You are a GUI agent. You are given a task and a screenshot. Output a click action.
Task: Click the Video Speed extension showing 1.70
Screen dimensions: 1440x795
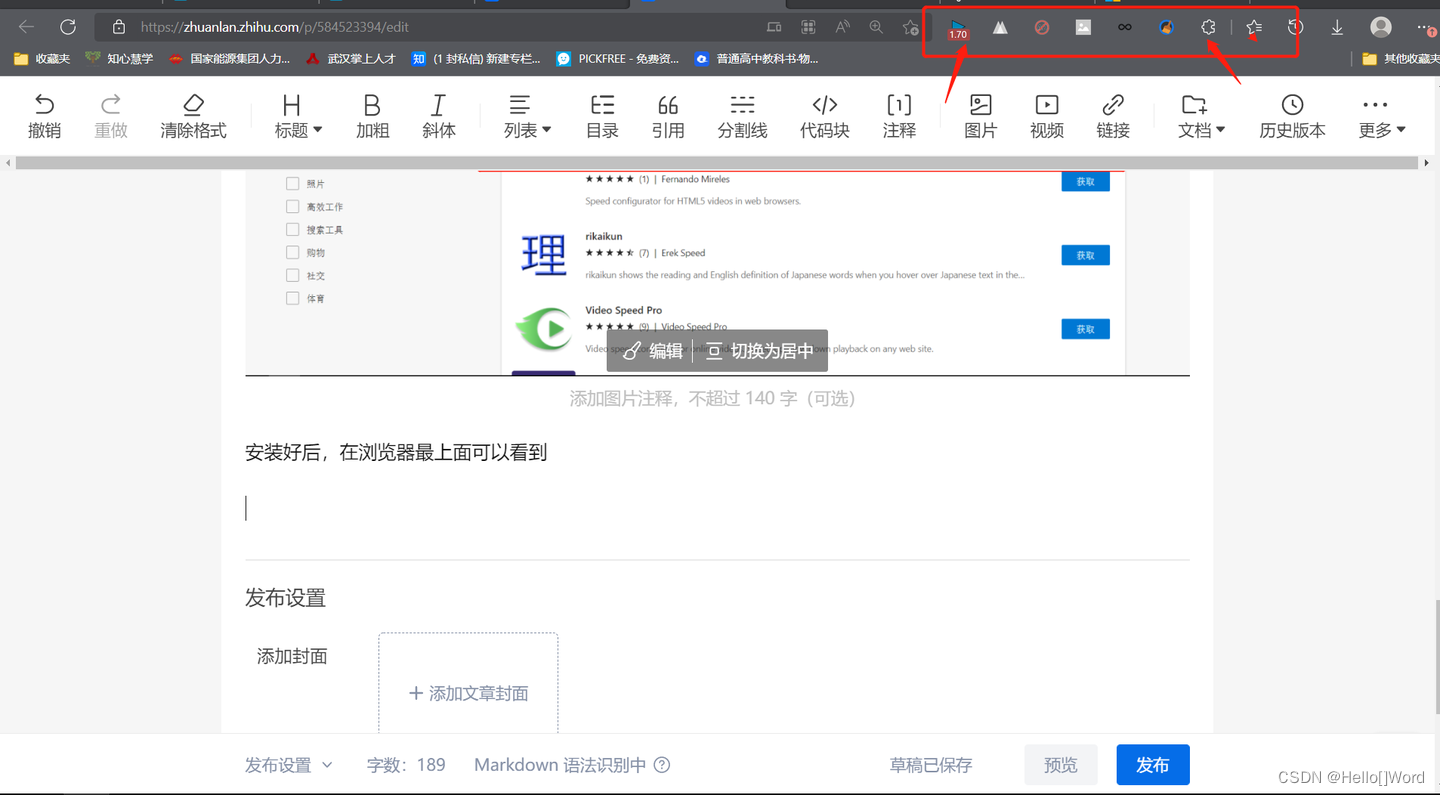pos(958,29)
